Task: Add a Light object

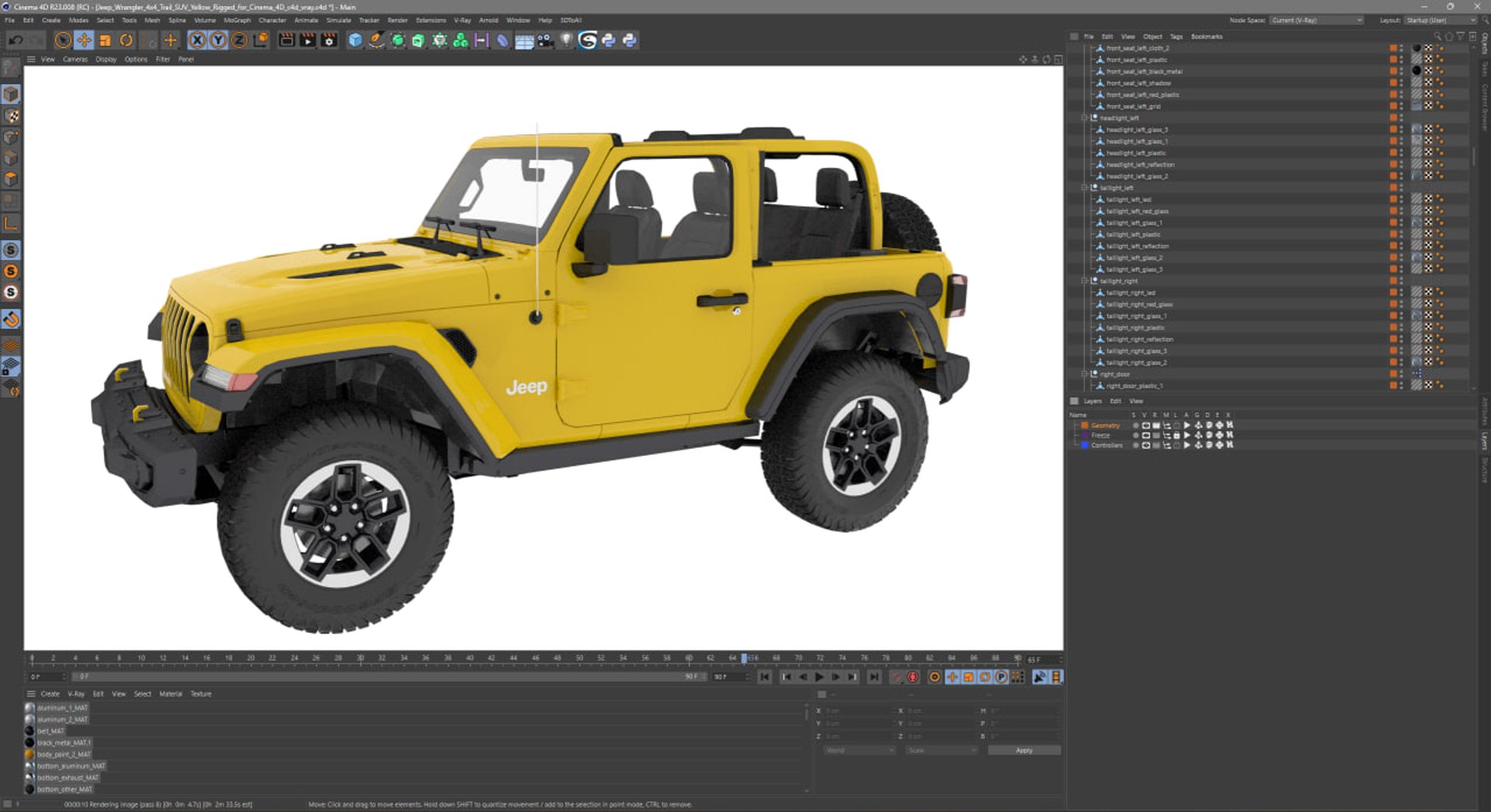Action: pos(566,40)
